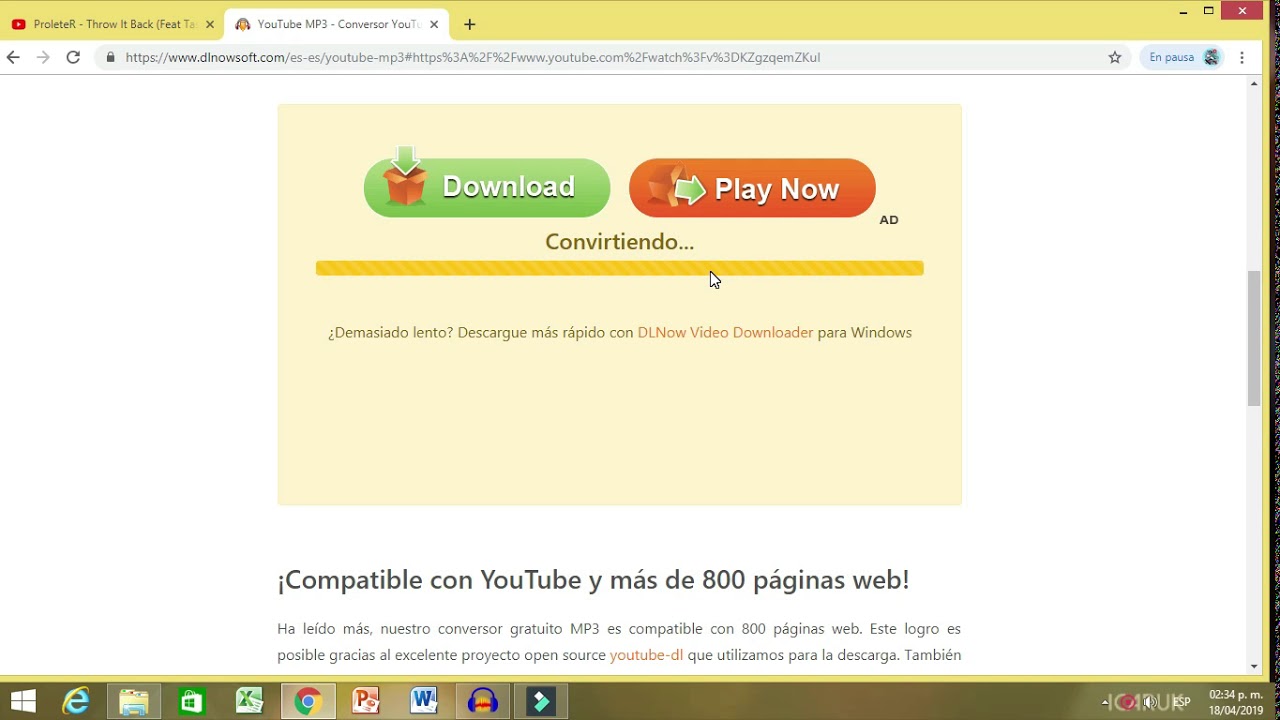Open File Explorer from taskbar
The height and width of the screenshot is (720, 1280).
[134, 701]
